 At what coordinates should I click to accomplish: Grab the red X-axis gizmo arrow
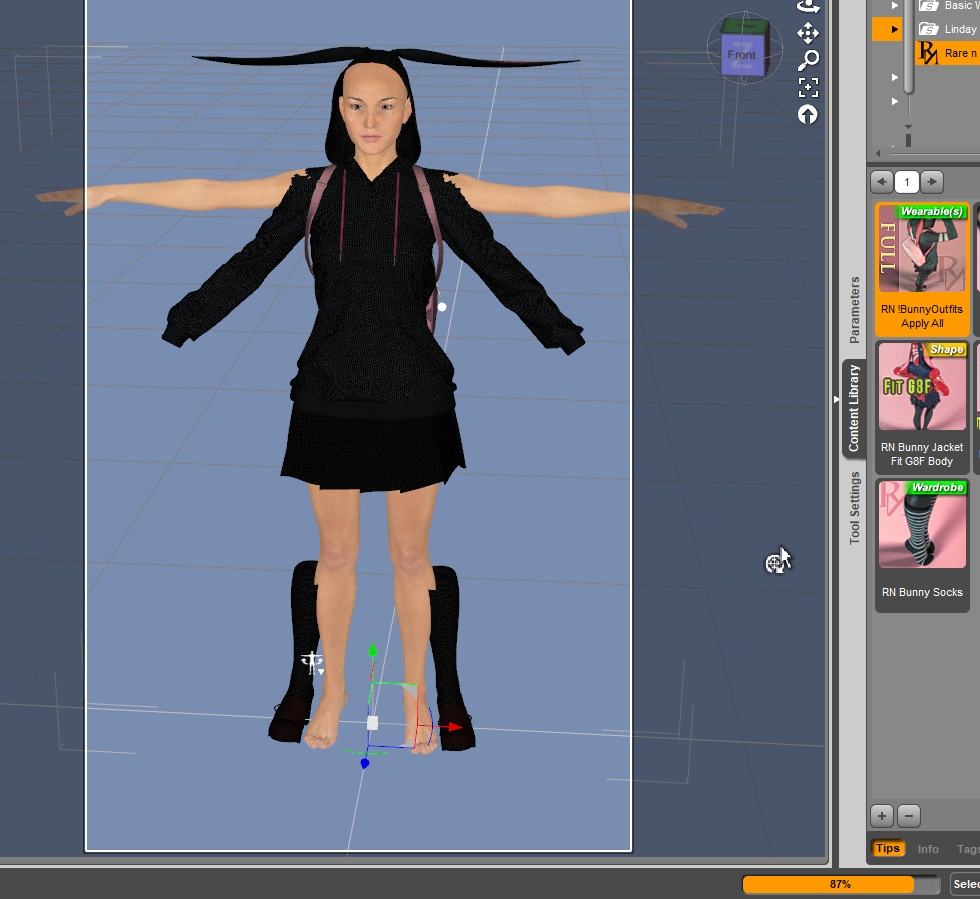pyautogui.click(x=455, y=726)
